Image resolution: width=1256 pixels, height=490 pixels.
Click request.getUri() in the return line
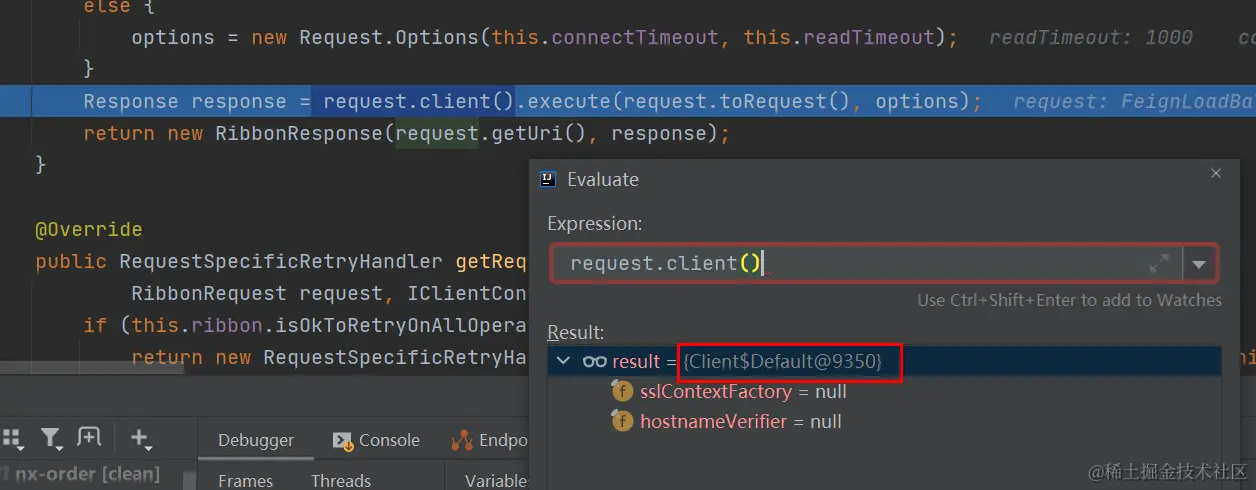coord(491,134)
